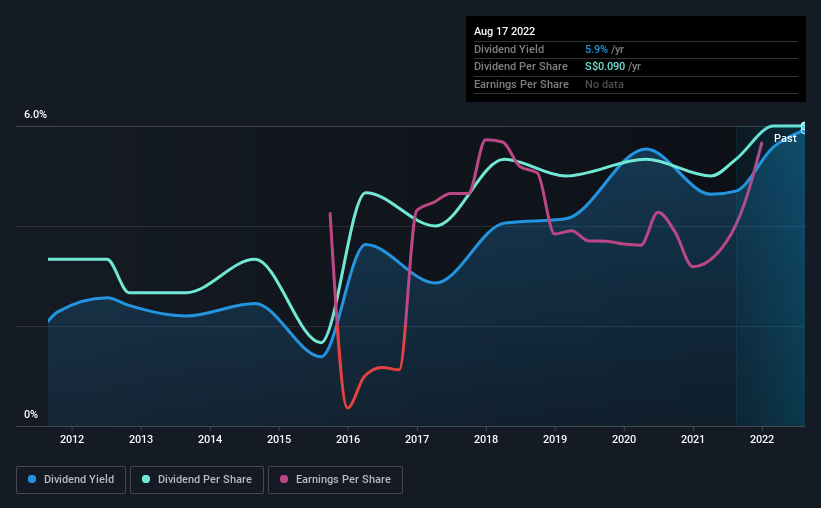
Task: Click the blue Dividend Yield legend dot
Action: pyautogui.click(x=32, y=479)
